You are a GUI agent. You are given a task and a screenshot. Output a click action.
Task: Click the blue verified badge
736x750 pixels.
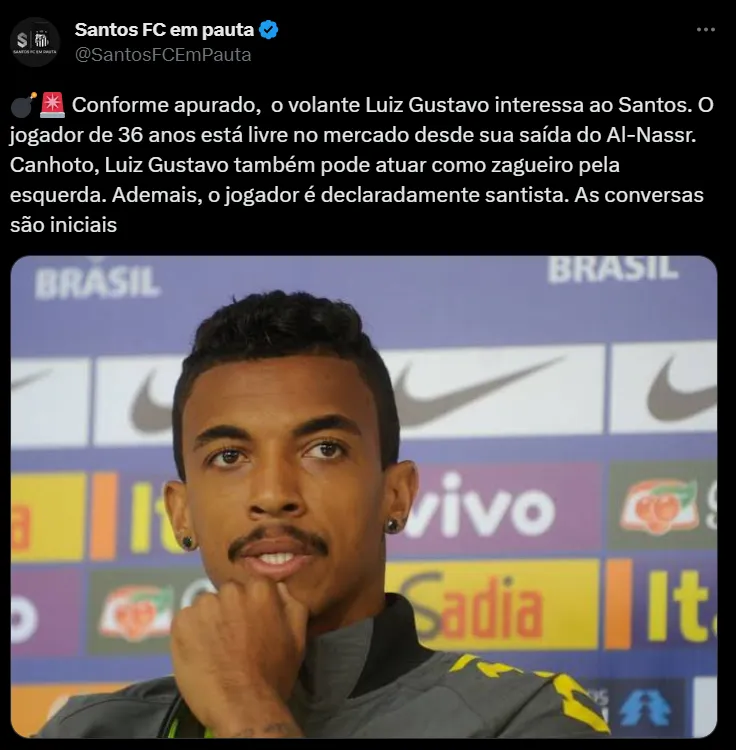[268, 30]
